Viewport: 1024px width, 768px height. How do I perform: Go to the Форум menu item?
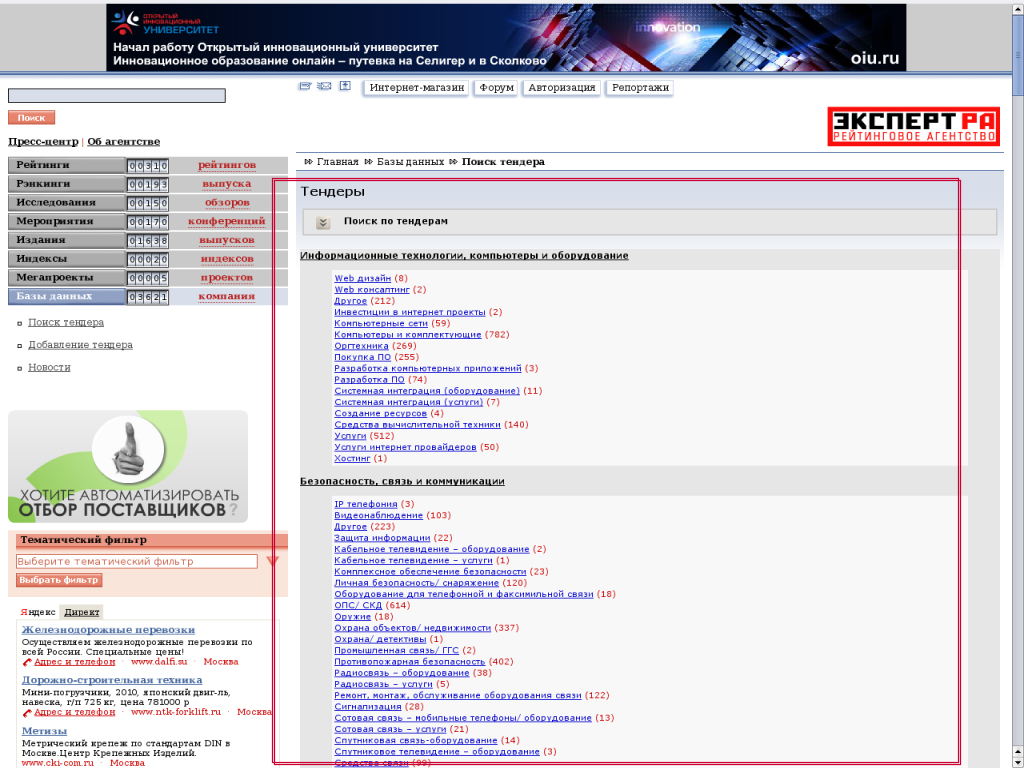496,88
